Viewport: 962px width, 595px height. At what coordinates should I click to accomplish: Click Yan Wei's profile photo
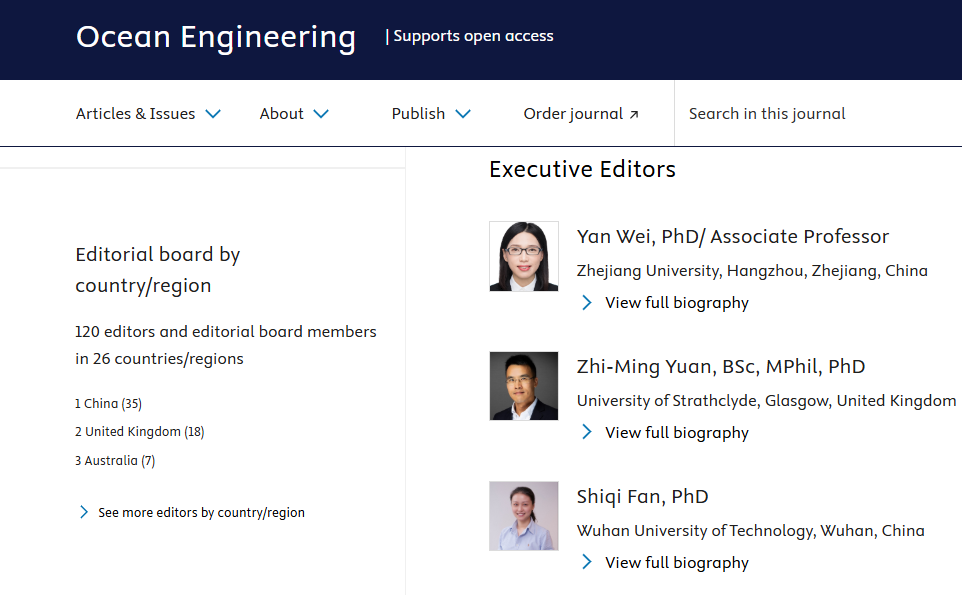[524, 256]
